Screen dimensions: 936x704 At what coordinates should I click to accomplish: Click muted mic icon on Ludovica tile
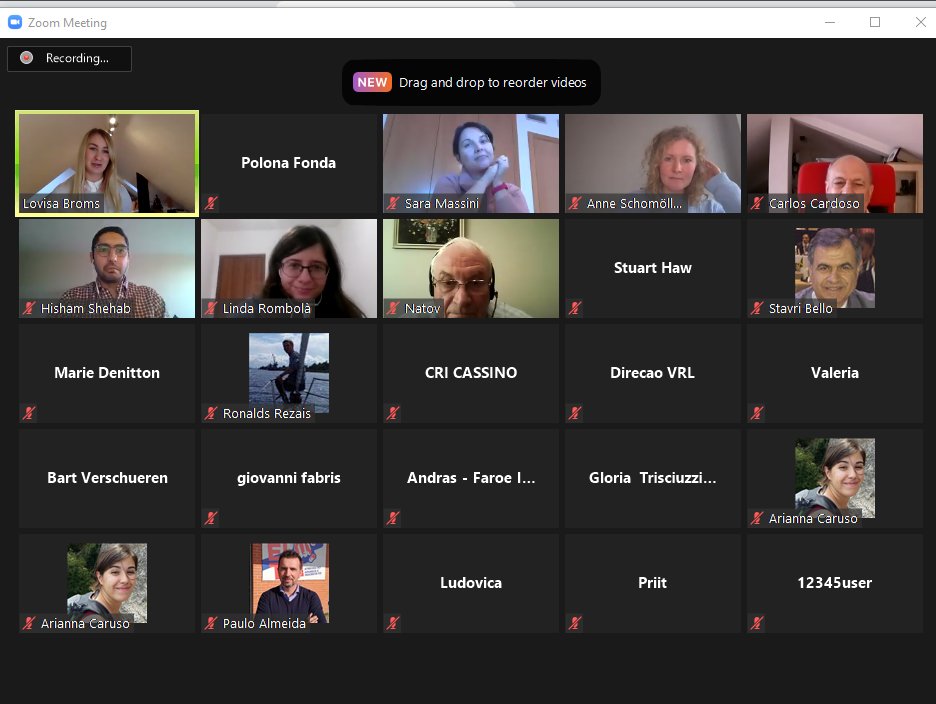click(393, 623)
